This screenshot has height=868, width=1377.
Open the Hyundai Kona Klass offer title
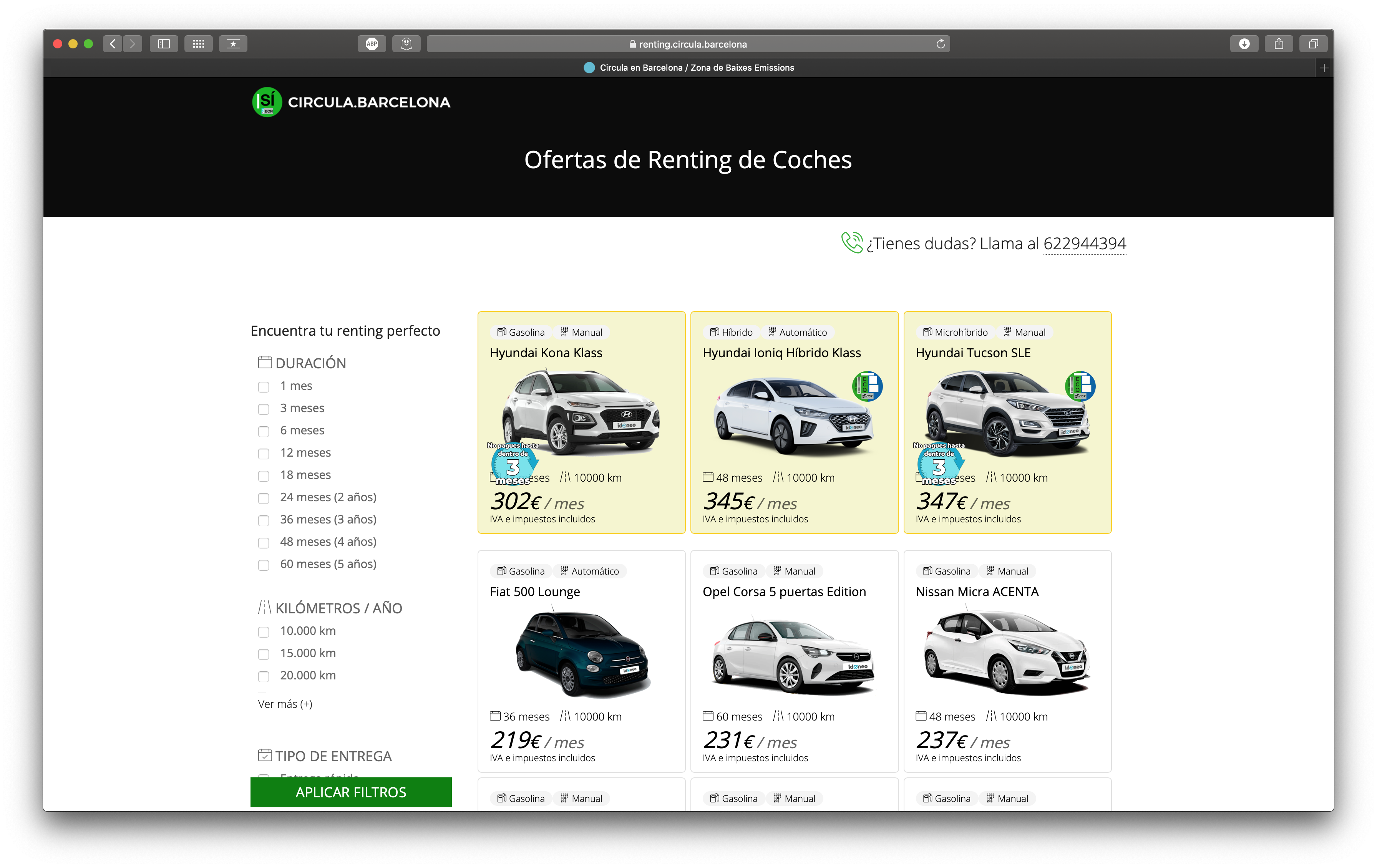pos(546,353)
